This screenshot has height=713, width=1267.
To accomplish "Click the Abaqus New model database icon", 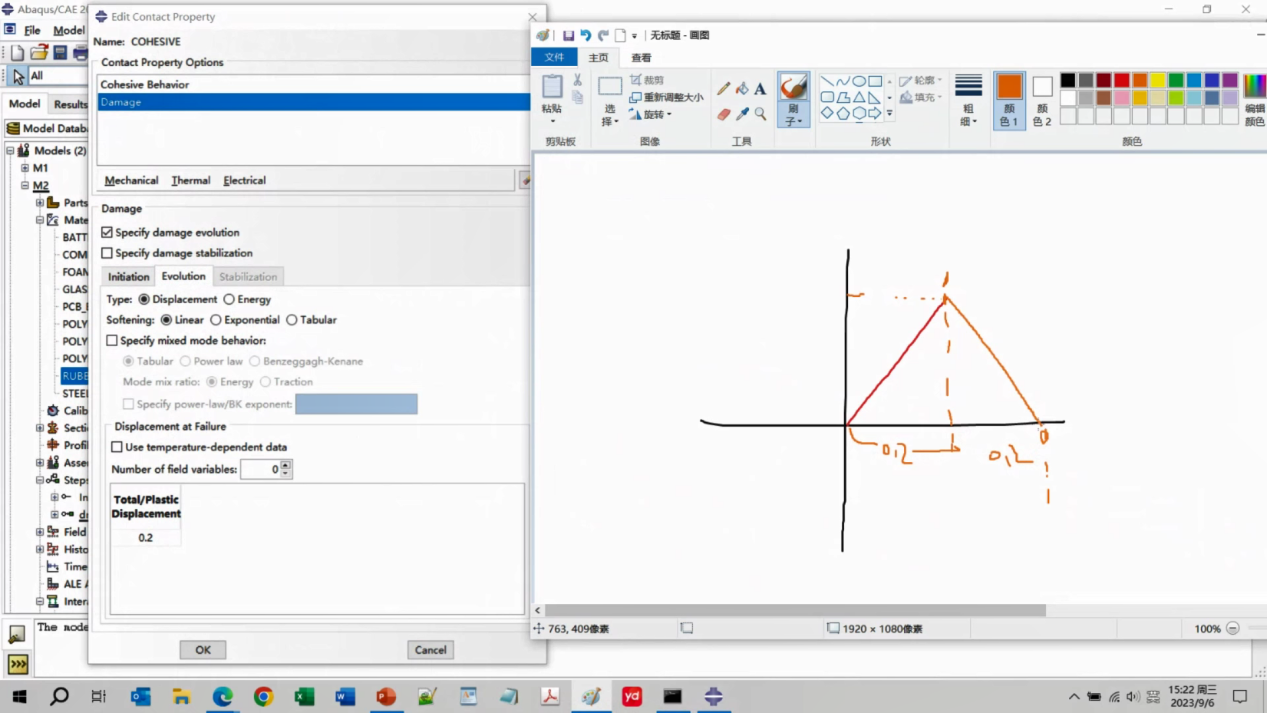I will pos(18,53).
